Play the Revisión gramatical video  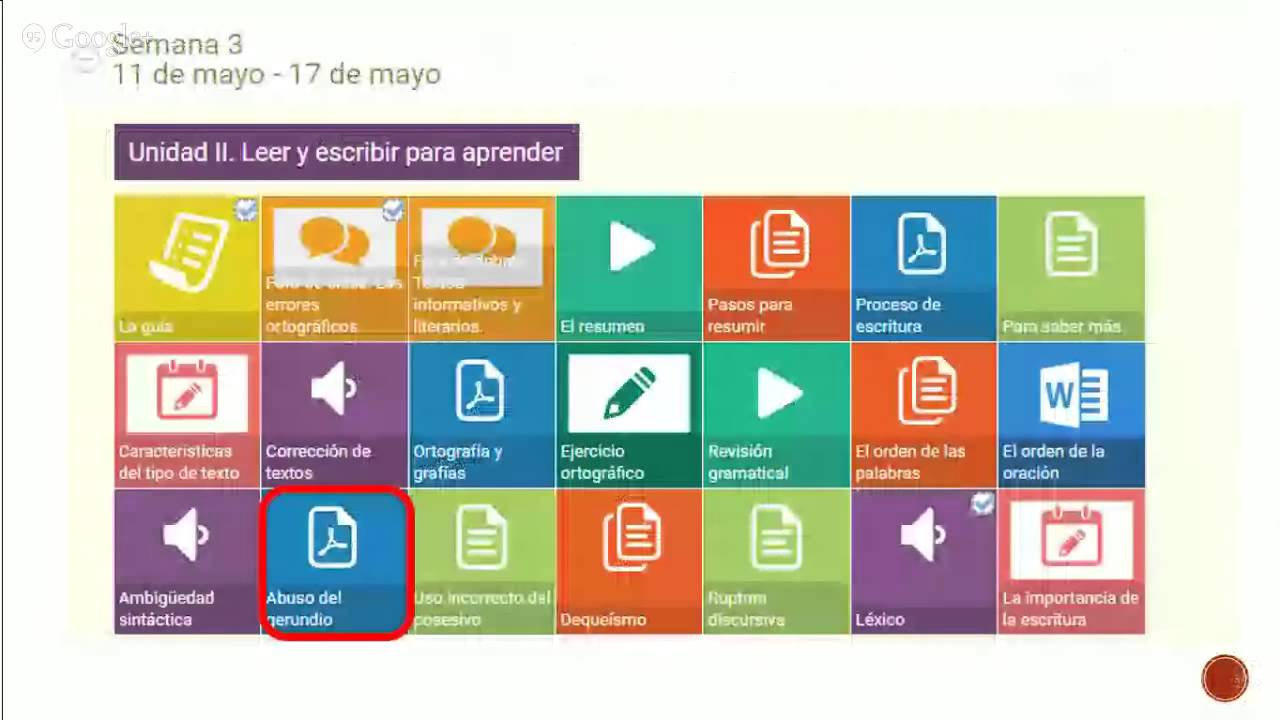click(x=776, y=415)
